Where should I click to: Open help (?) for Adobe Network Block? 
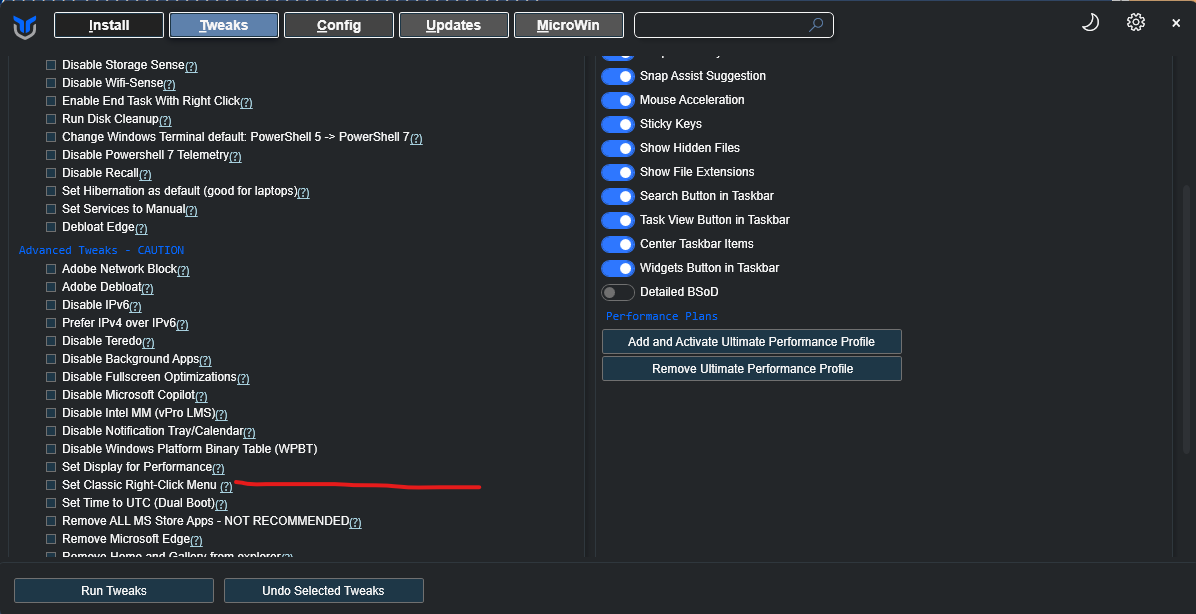pos(183,270)
